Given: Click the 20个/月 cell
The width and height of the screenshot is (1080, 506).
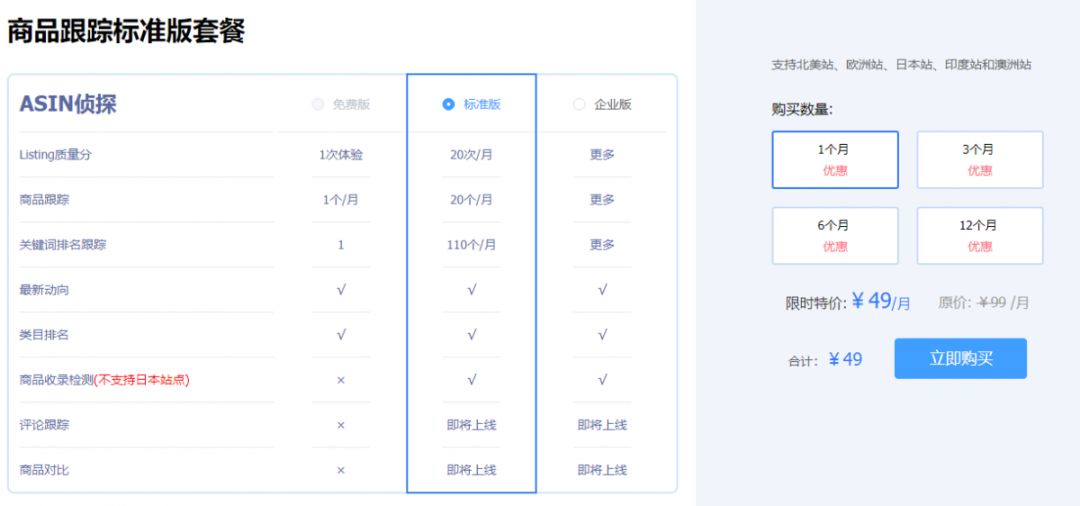Looking at the screenshot, I should click(x=471, y=200).
